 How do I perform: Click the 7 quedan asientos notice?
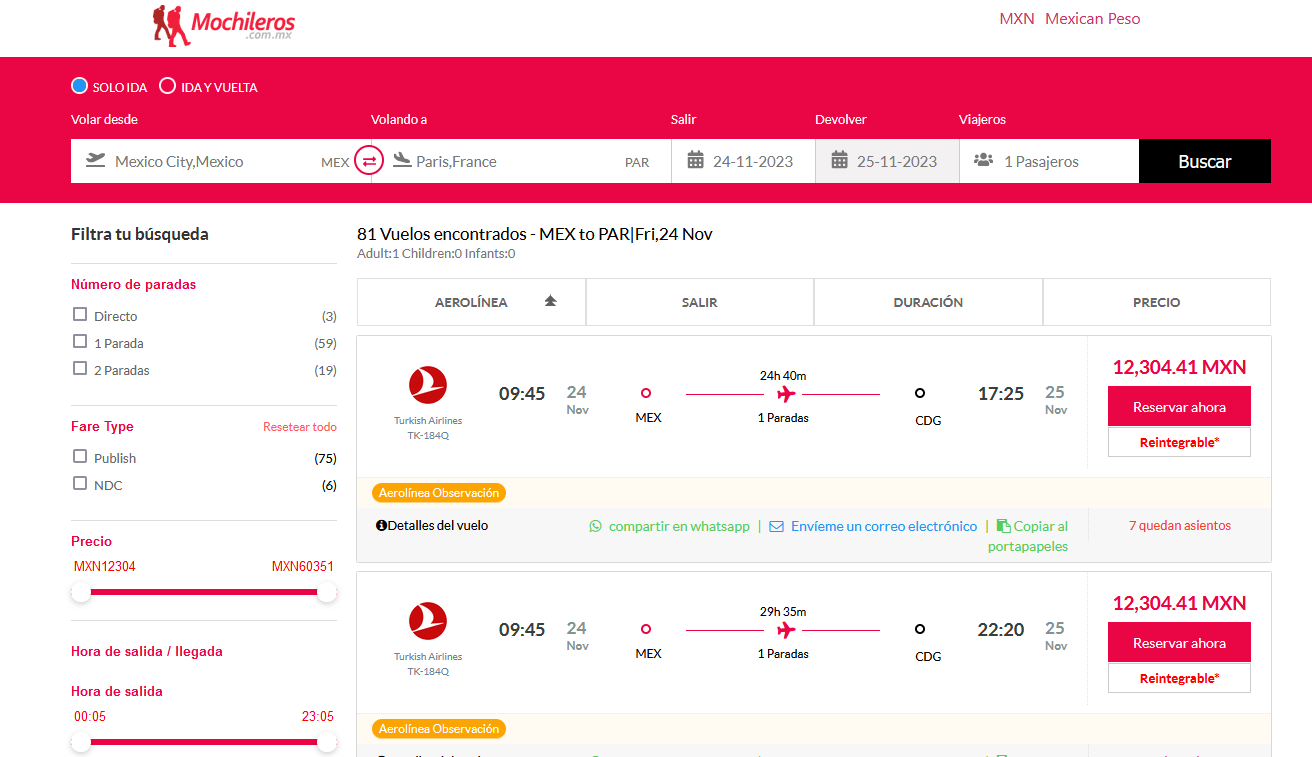(x=1180, y=525)
